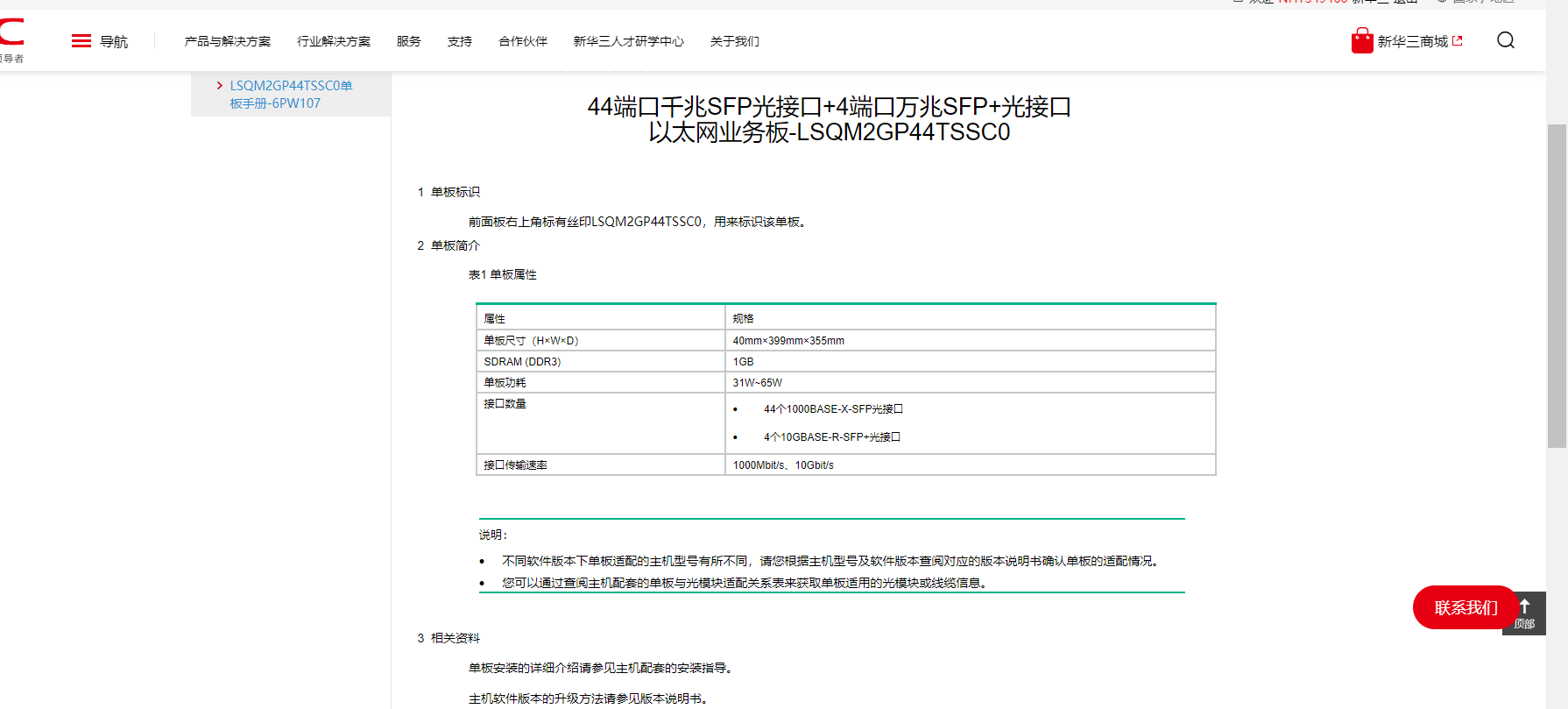The height and width of the screenshot is (709, 1568).
Task: Open the 服务 menu
Action: (409, 41)
